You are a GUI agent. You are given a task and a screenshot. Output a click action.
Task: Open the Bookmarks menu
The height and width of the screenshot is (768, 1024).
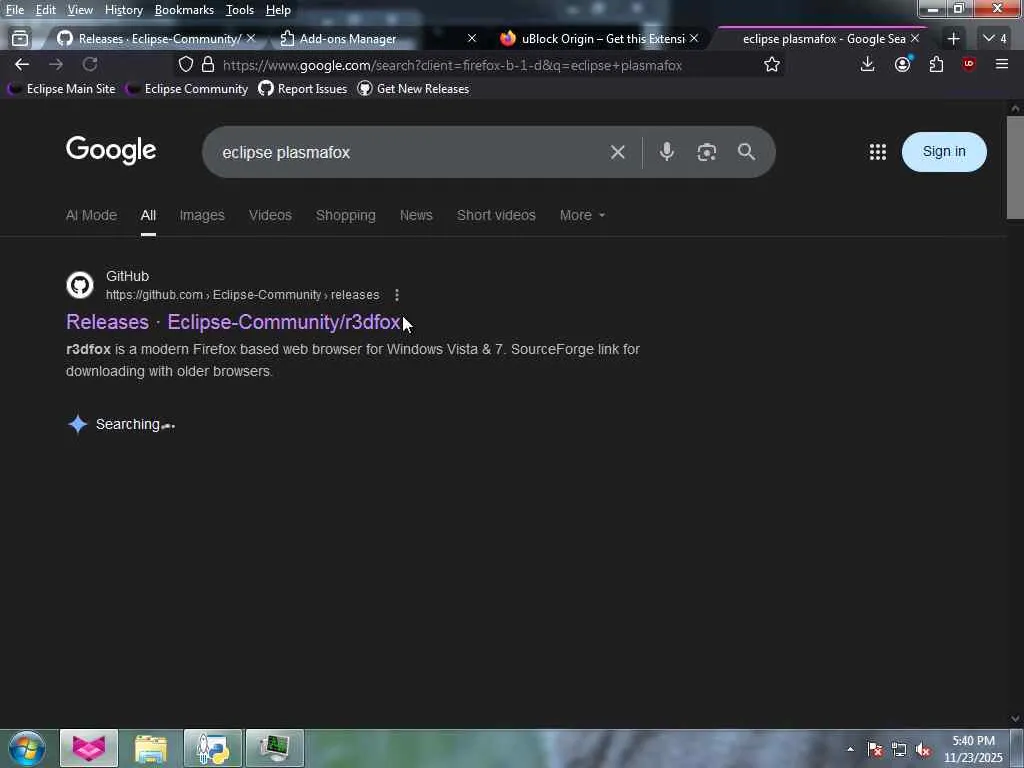pyautogui.click(x=184, y=10)
